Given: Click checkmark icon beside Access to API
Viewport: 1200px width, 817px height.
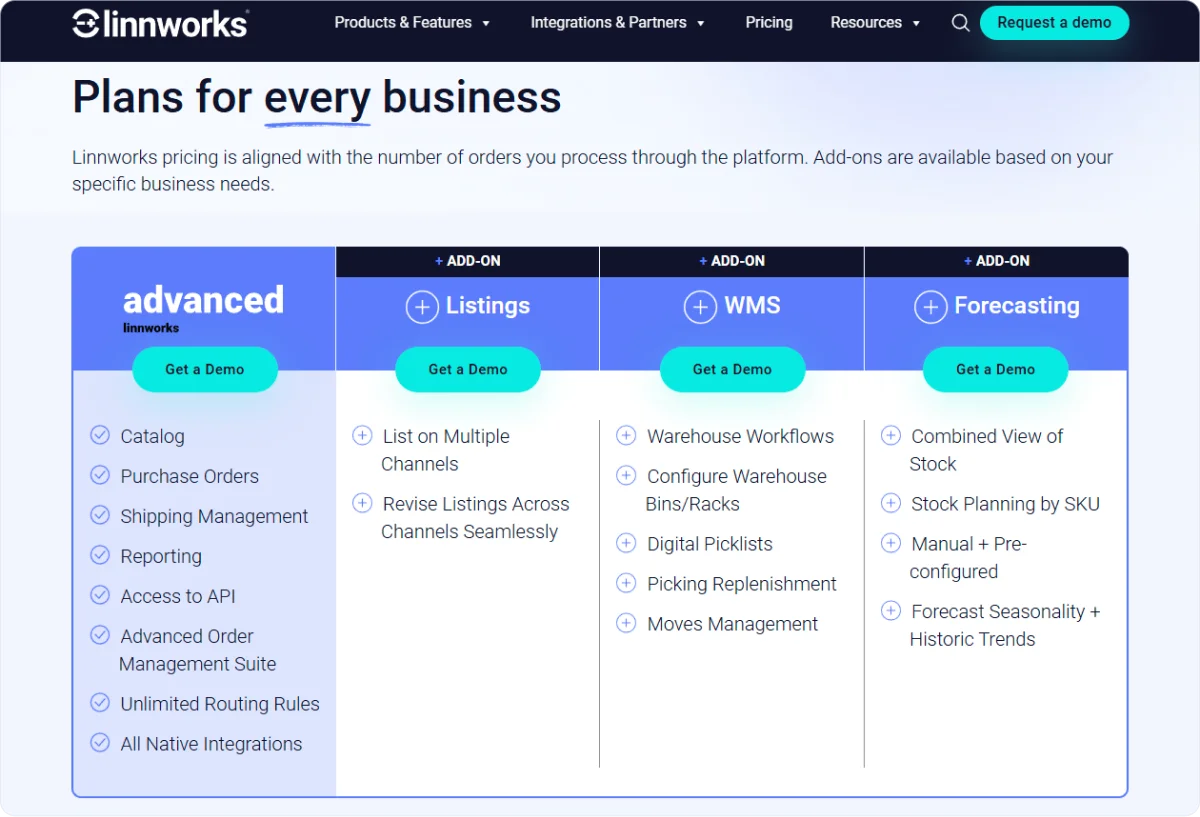Looking at the screenshot, I should (x=100, y=595).
